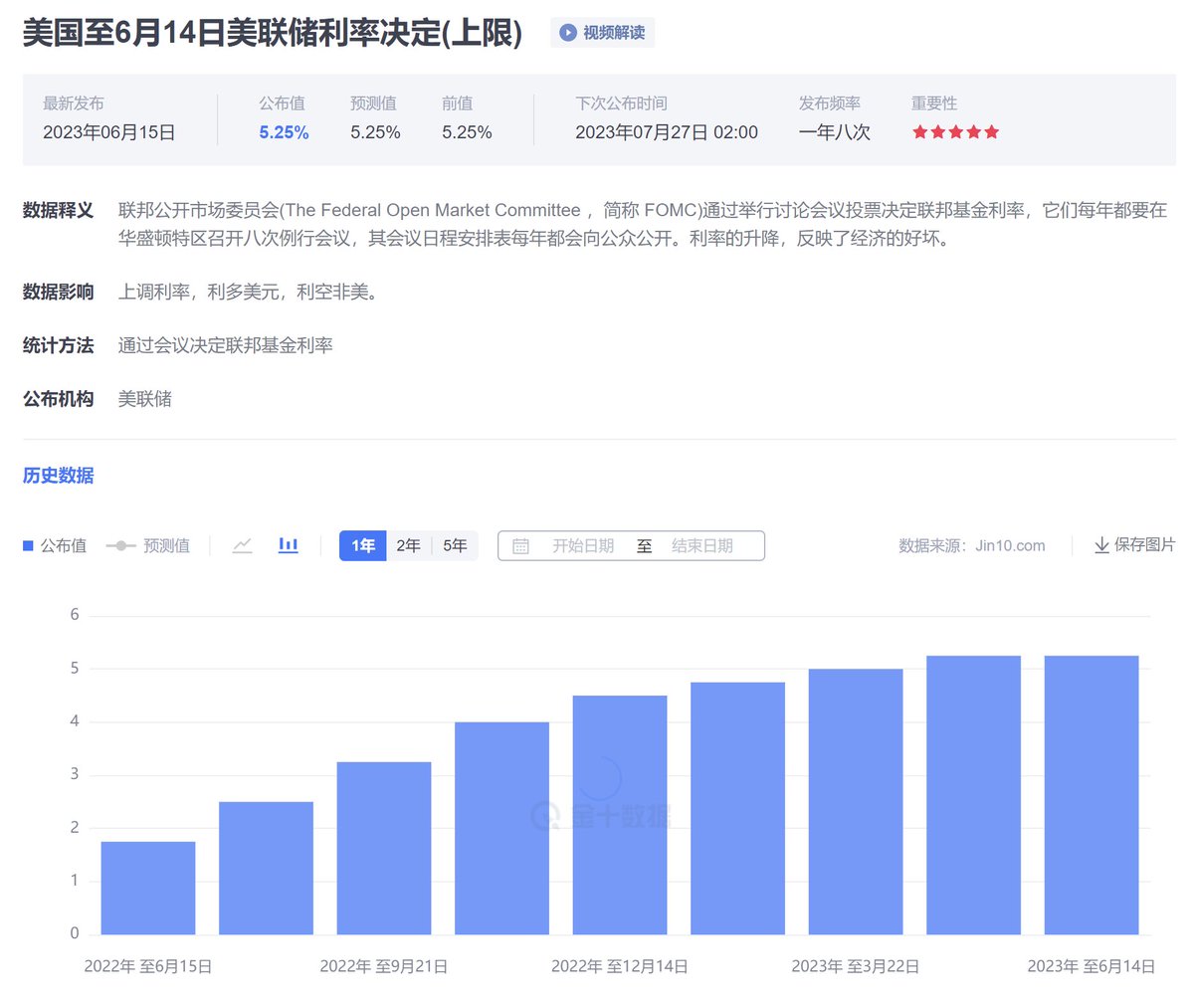1194x1008 pixels.
Task: Click the bar for 2023年 至6月14日
Action: 1092,795
